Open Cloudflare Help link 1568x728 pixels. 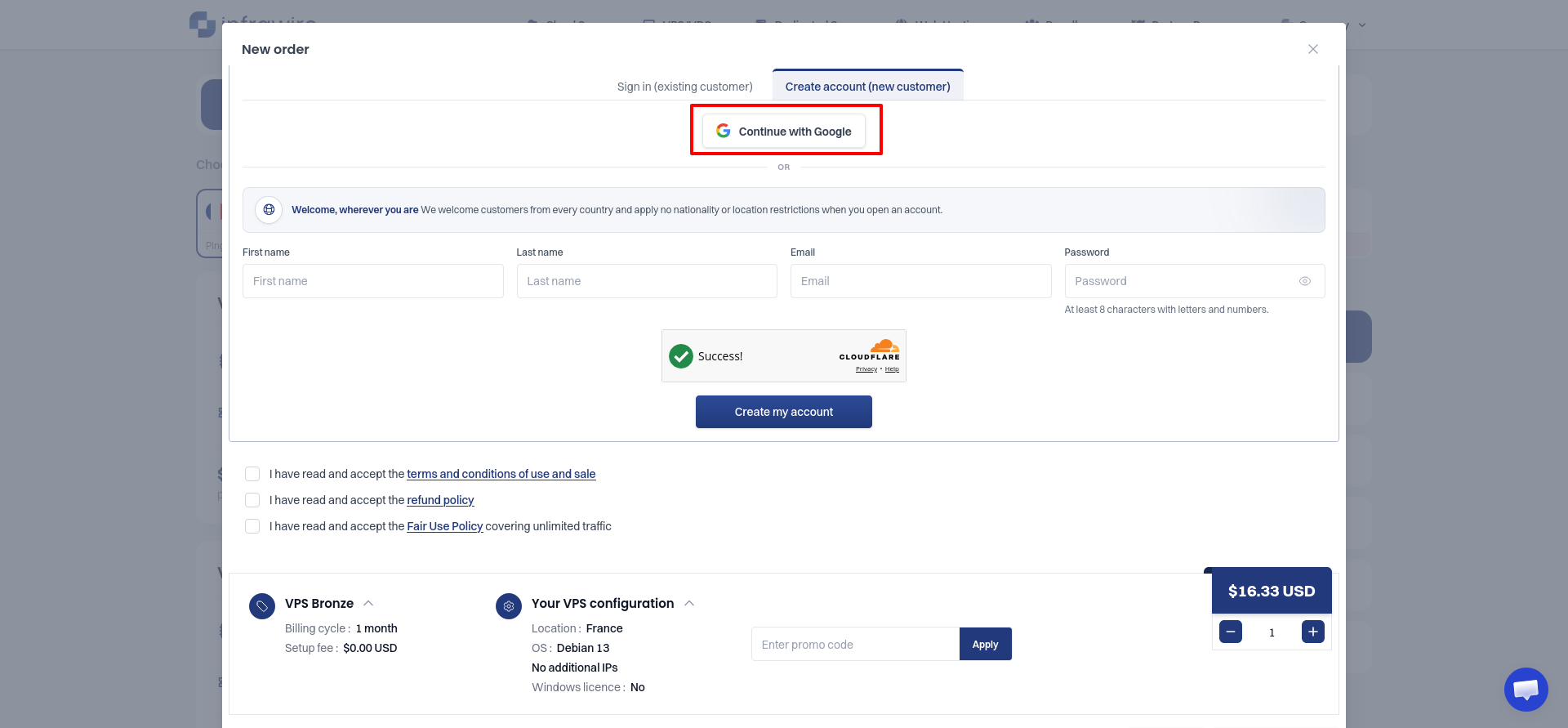click(x=892, y=369)
